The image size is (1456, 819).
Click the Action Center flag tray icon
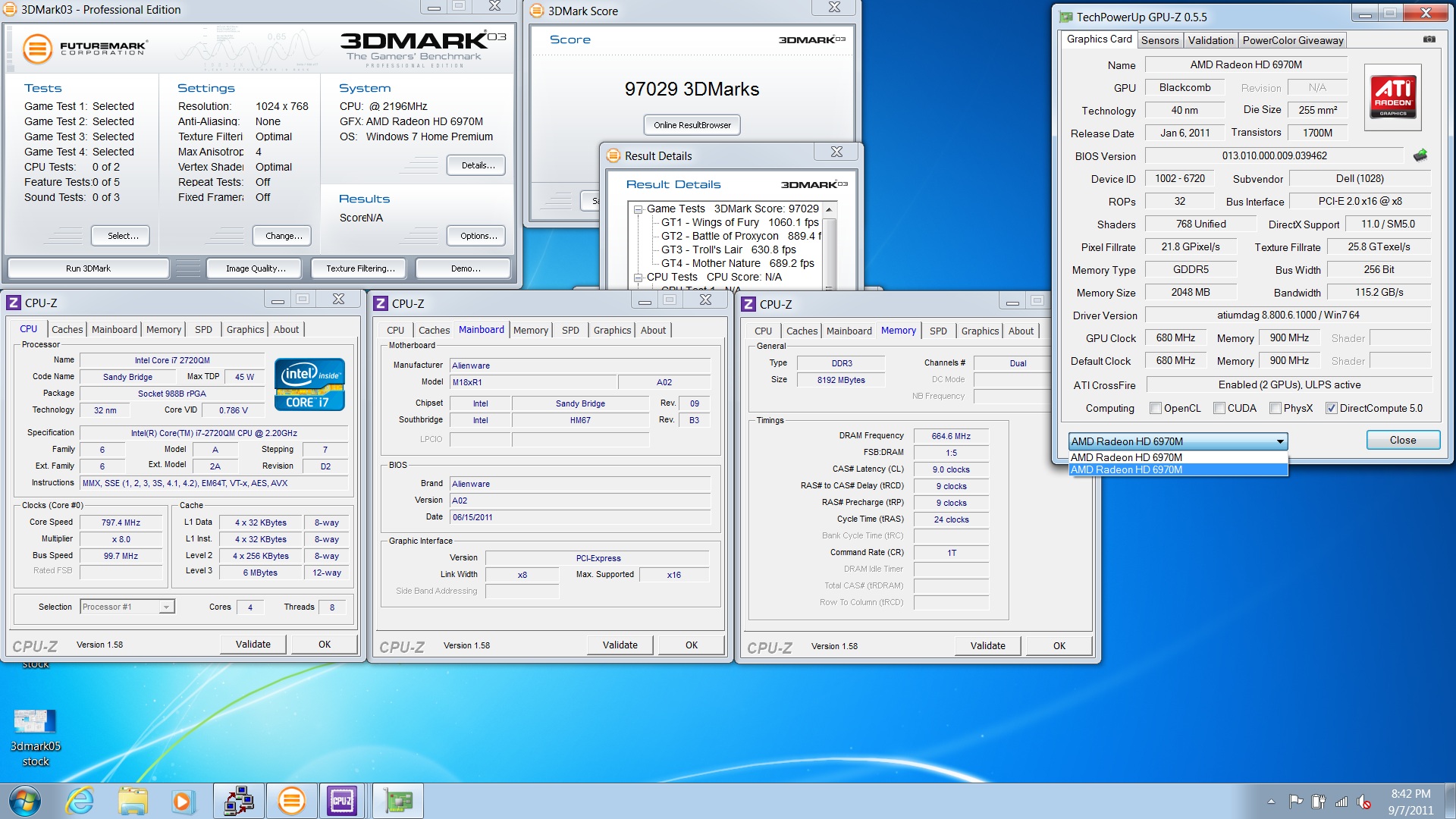[x=1295, y=801]
